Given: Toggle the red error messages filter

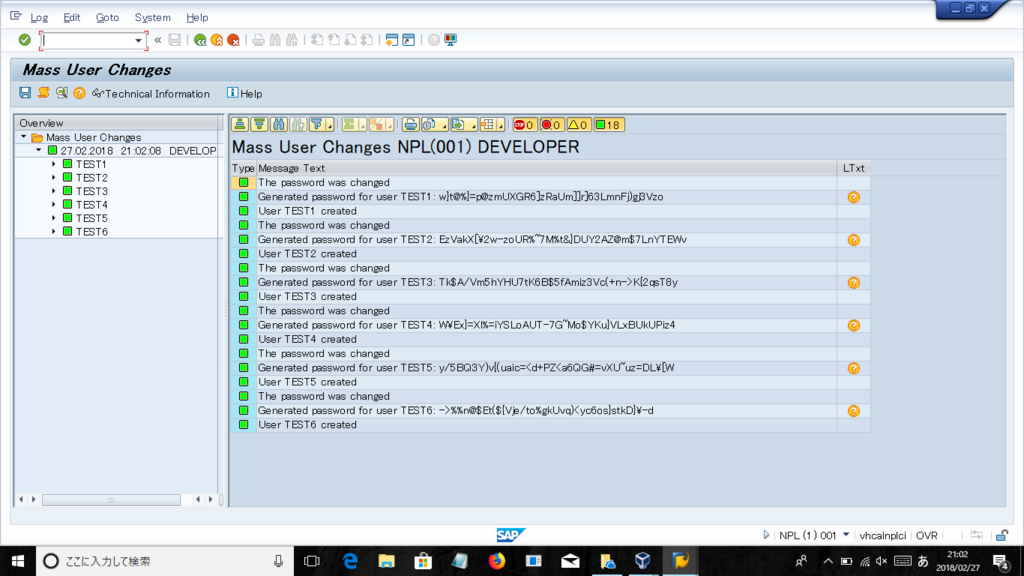Looking at the screenshot, I should click(552, 124).
